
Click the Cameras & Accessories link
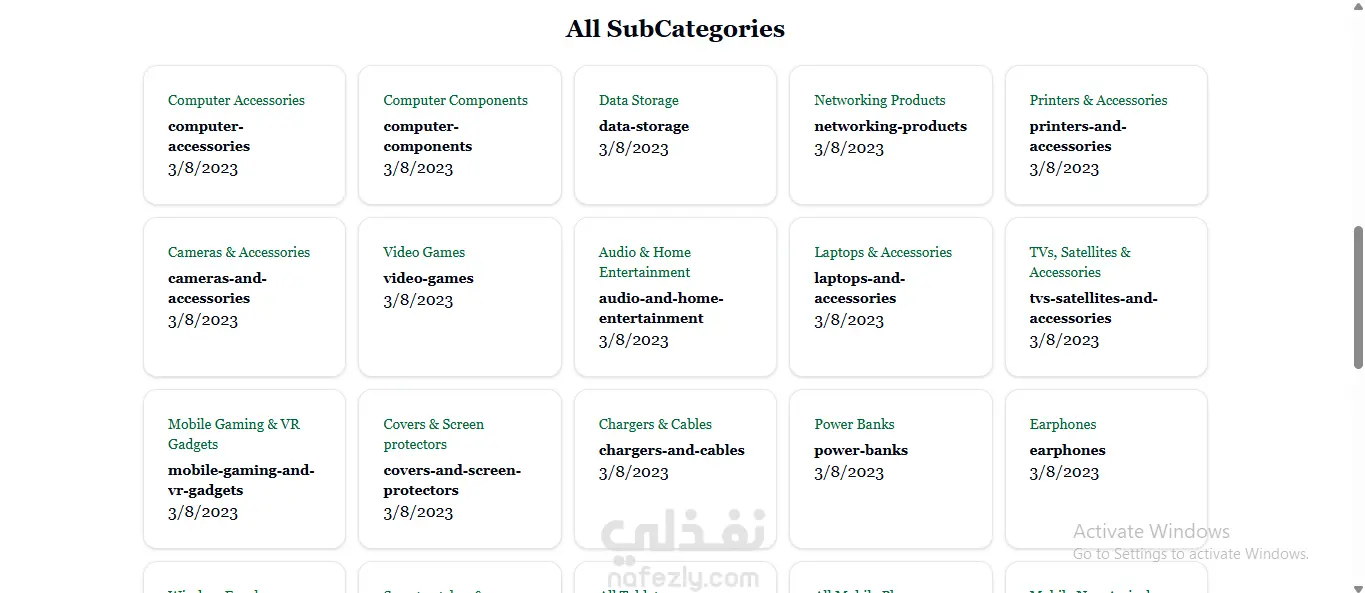pyautogui.click(x=239, y=252)
